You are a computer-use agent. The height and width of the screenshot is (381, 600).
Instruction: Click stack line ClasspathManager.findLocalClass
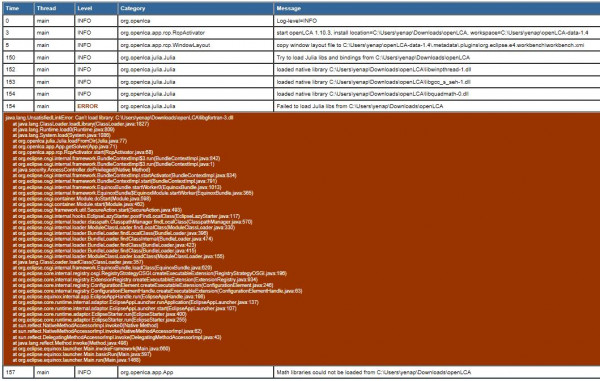tap(132, 222)
